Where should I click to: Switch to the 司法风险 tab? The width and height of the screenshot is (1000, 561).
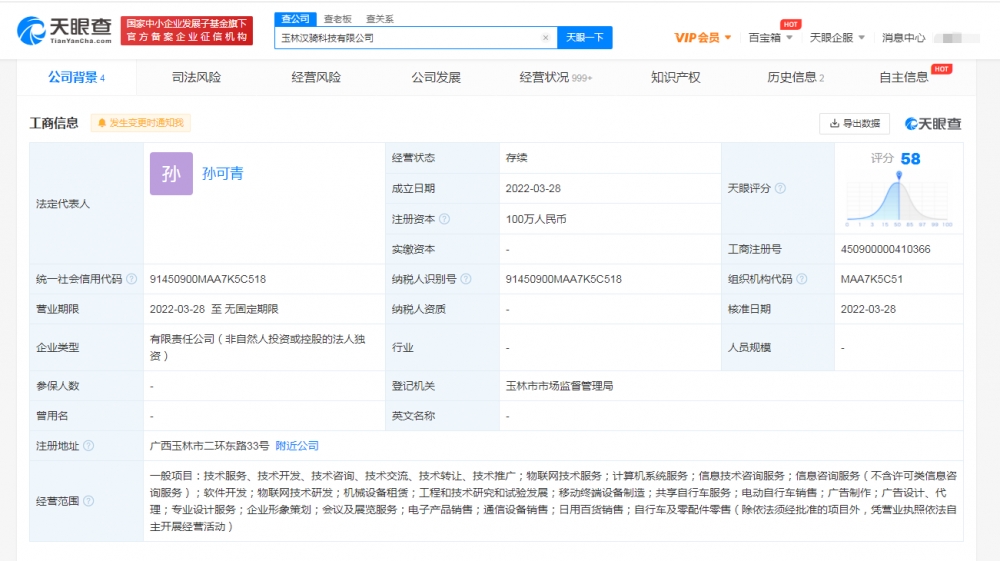pyautogui.click(x=196, y=77)
